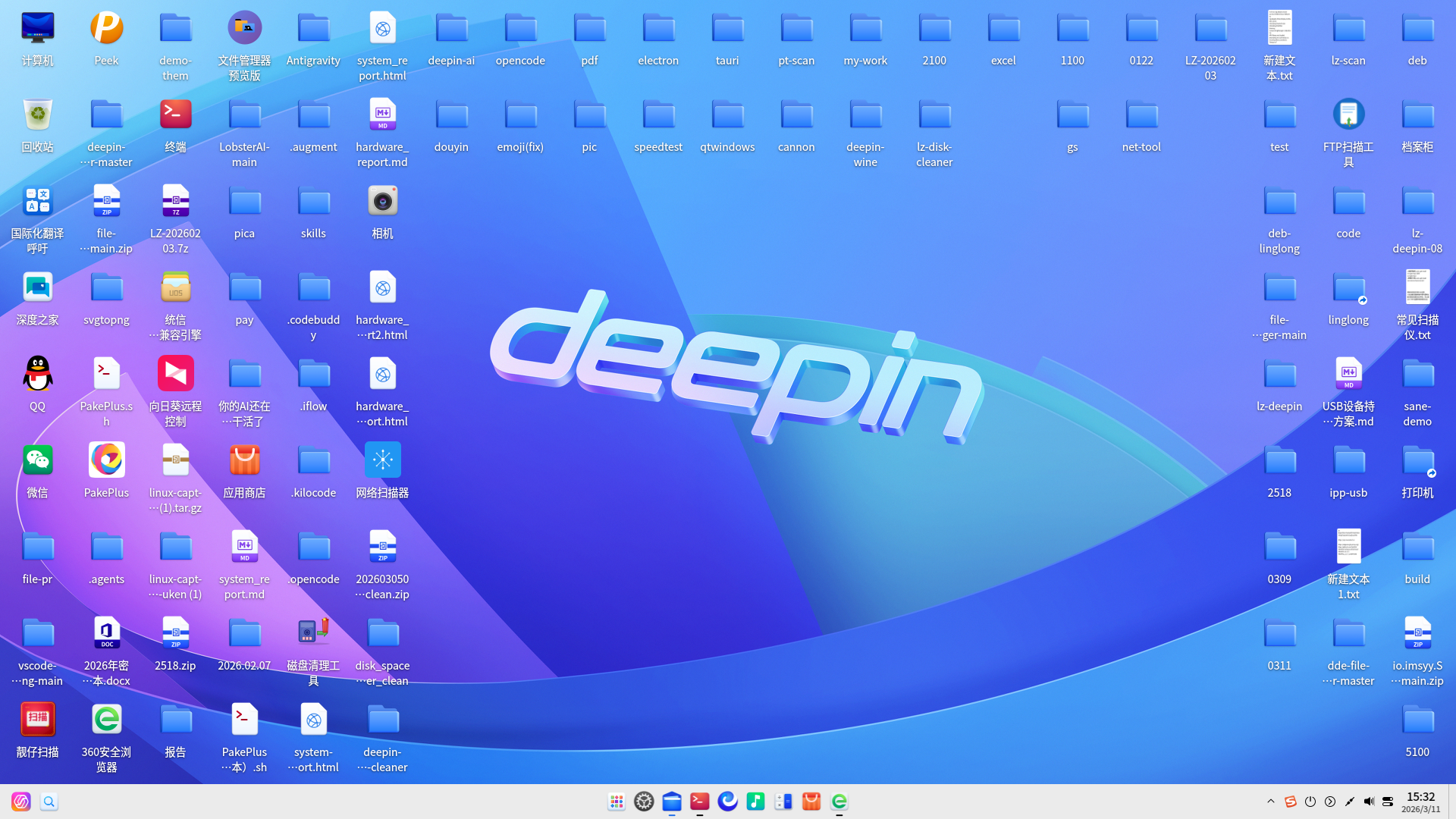Open the camera (相机) app icon

pos(382,201)
